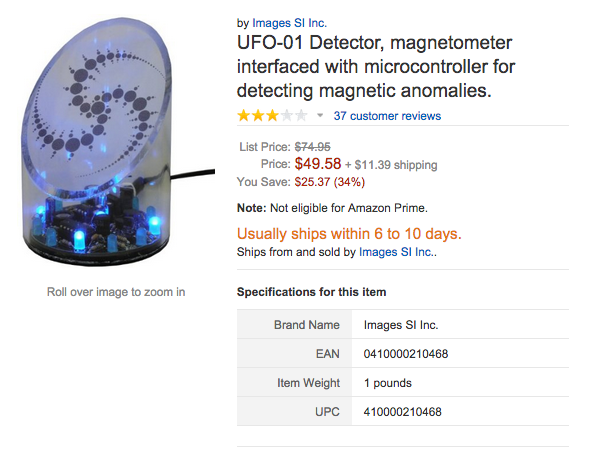Click the Specifications for this item heading
Viewport: 590px width, 458px height.
click(312, 292)
